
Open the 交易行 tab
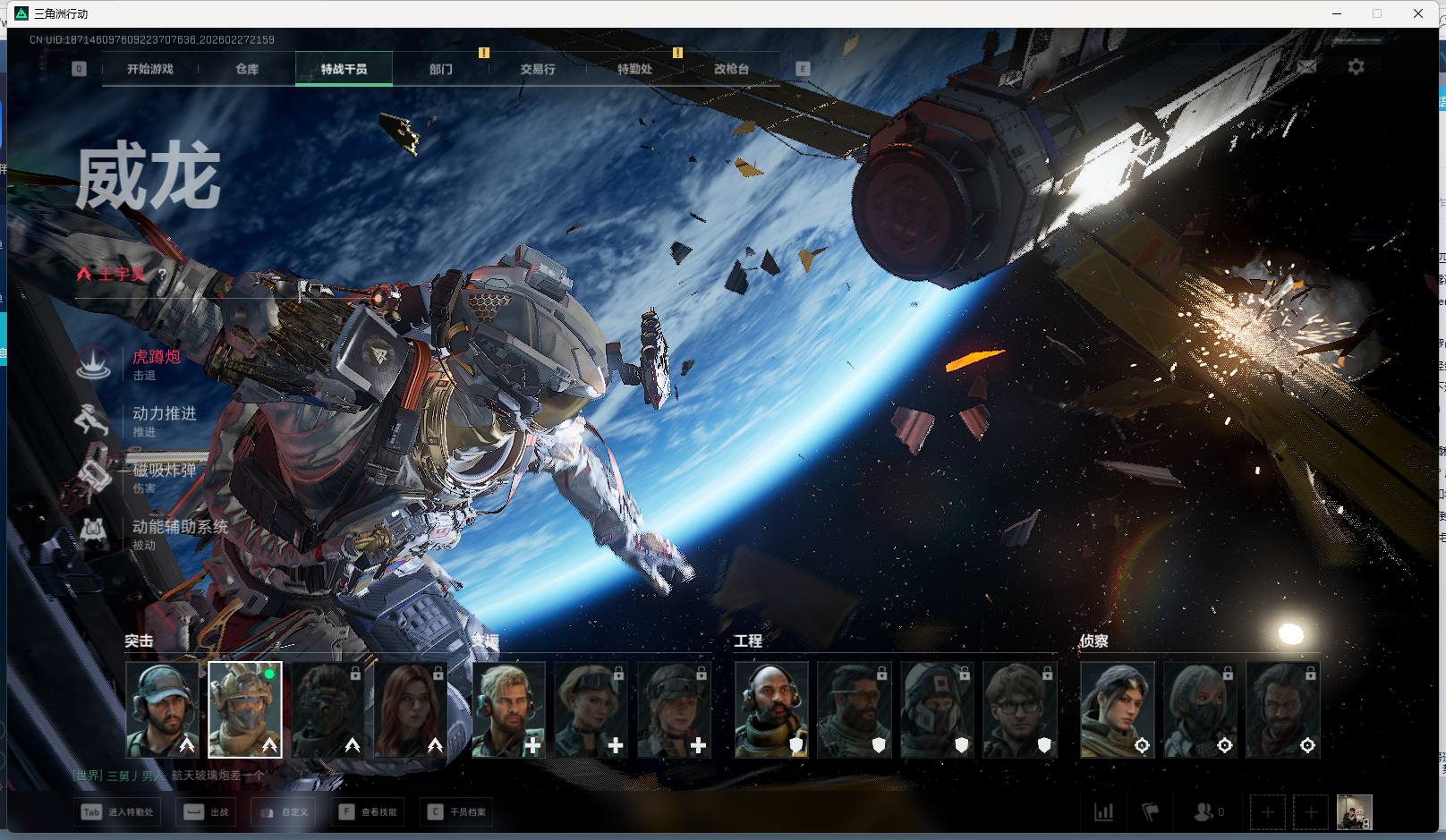pyautogui.click(x=538, y=69)
